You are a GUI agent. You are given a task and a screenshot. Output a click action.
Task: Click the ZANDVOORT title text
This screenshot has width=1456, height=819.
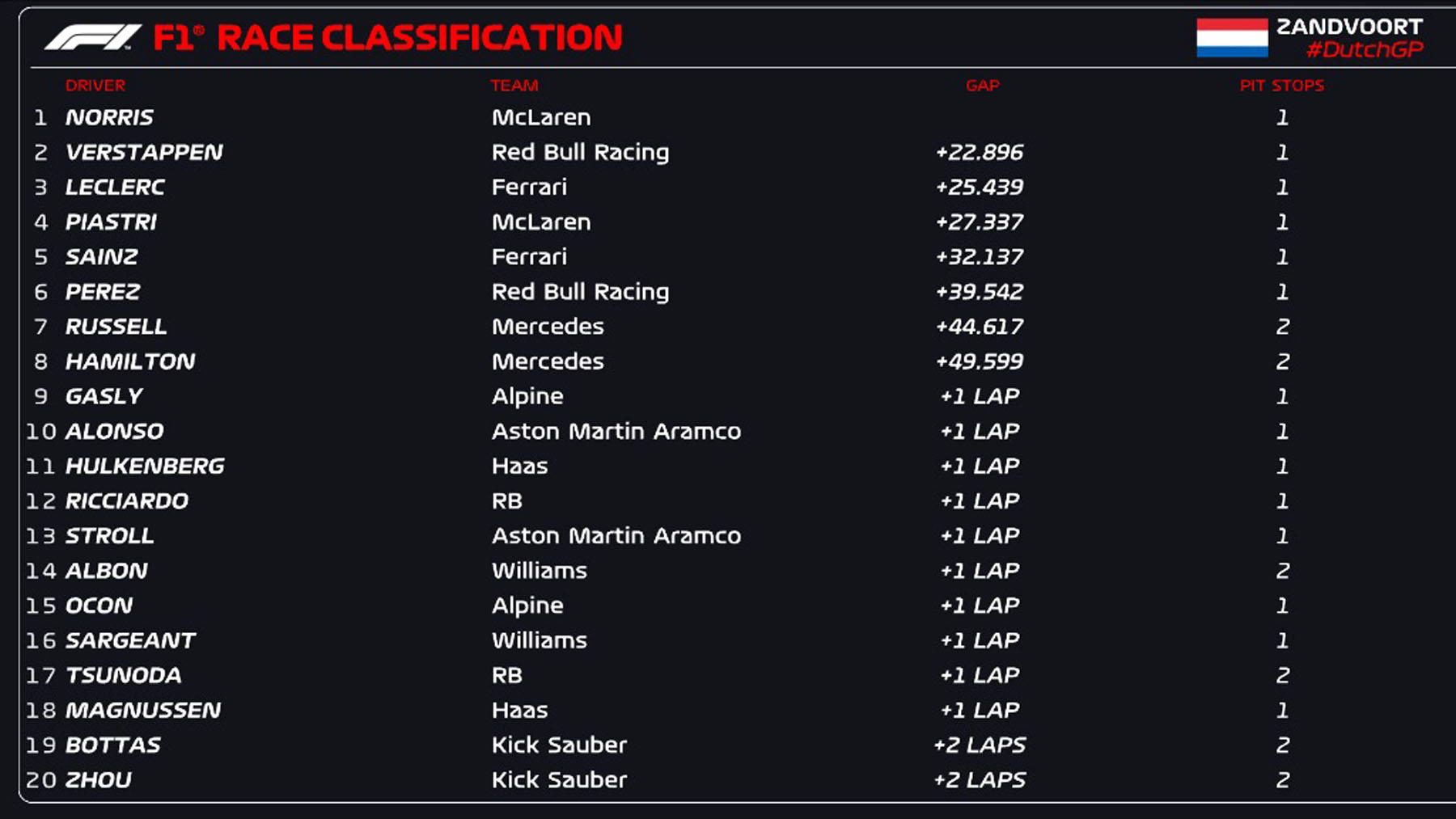[x=1349, y=27]
